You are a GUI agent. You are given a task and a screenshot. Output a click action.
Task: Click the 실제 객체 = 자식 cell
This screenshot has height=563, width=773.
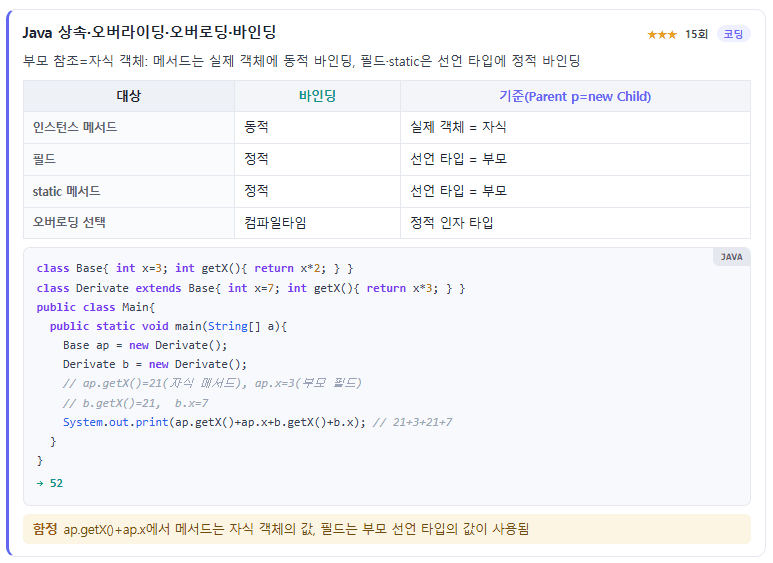pyautogui.click(x=575, y=127)
